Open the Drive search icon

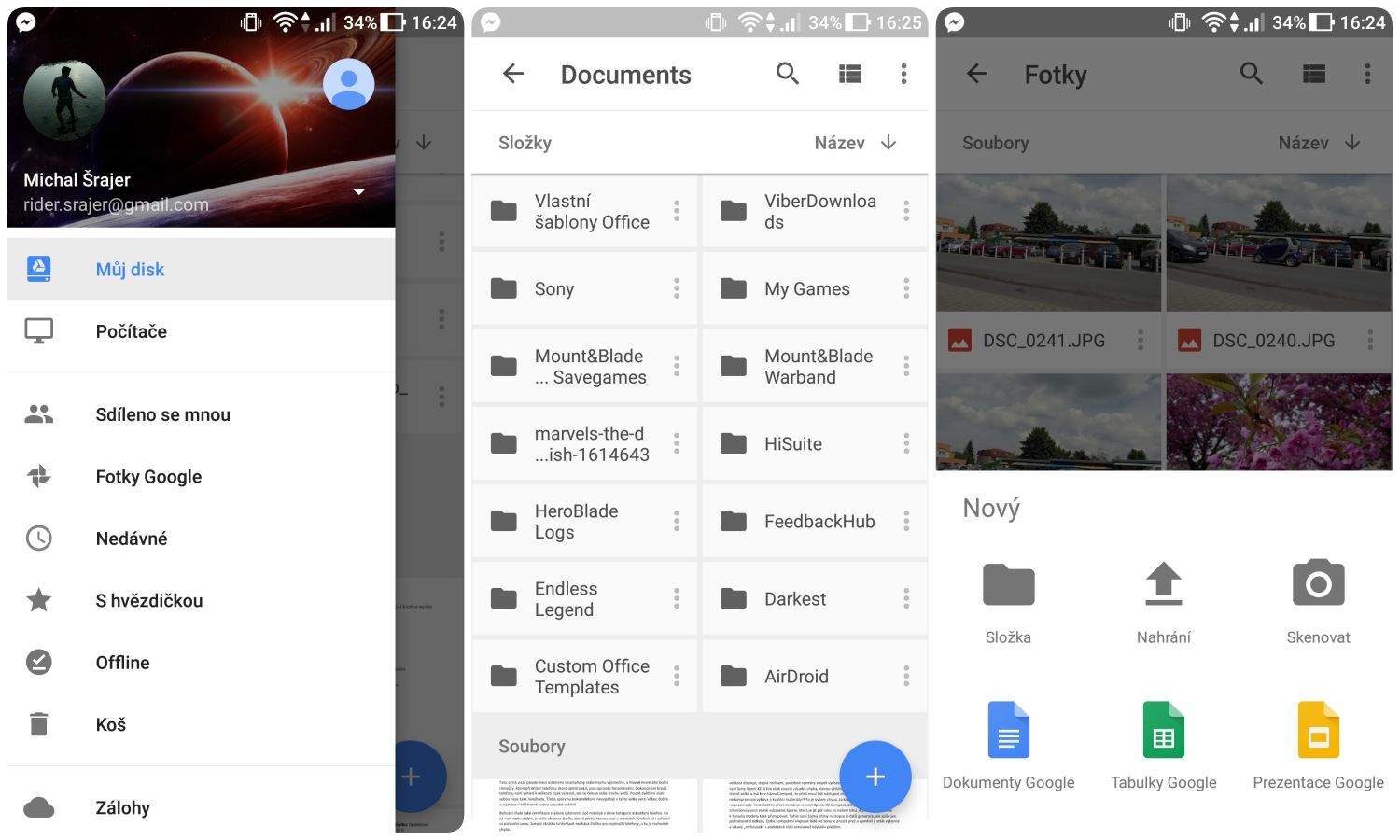[787, 74]
